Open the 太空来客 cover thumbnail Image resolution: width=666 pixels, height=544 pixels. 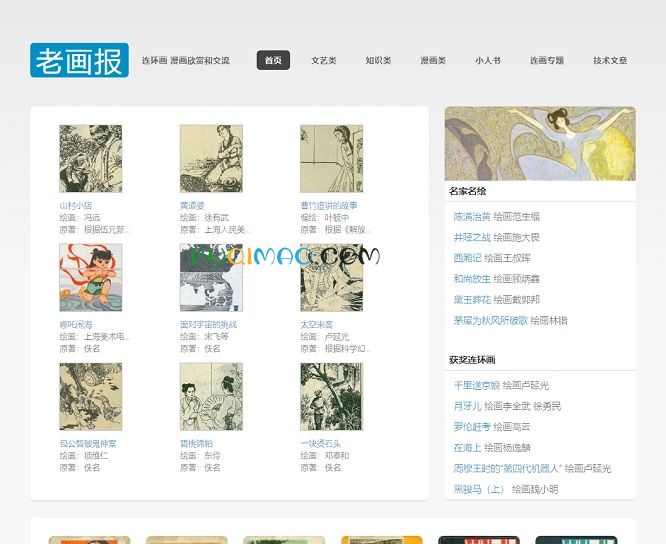click(331, 277)
